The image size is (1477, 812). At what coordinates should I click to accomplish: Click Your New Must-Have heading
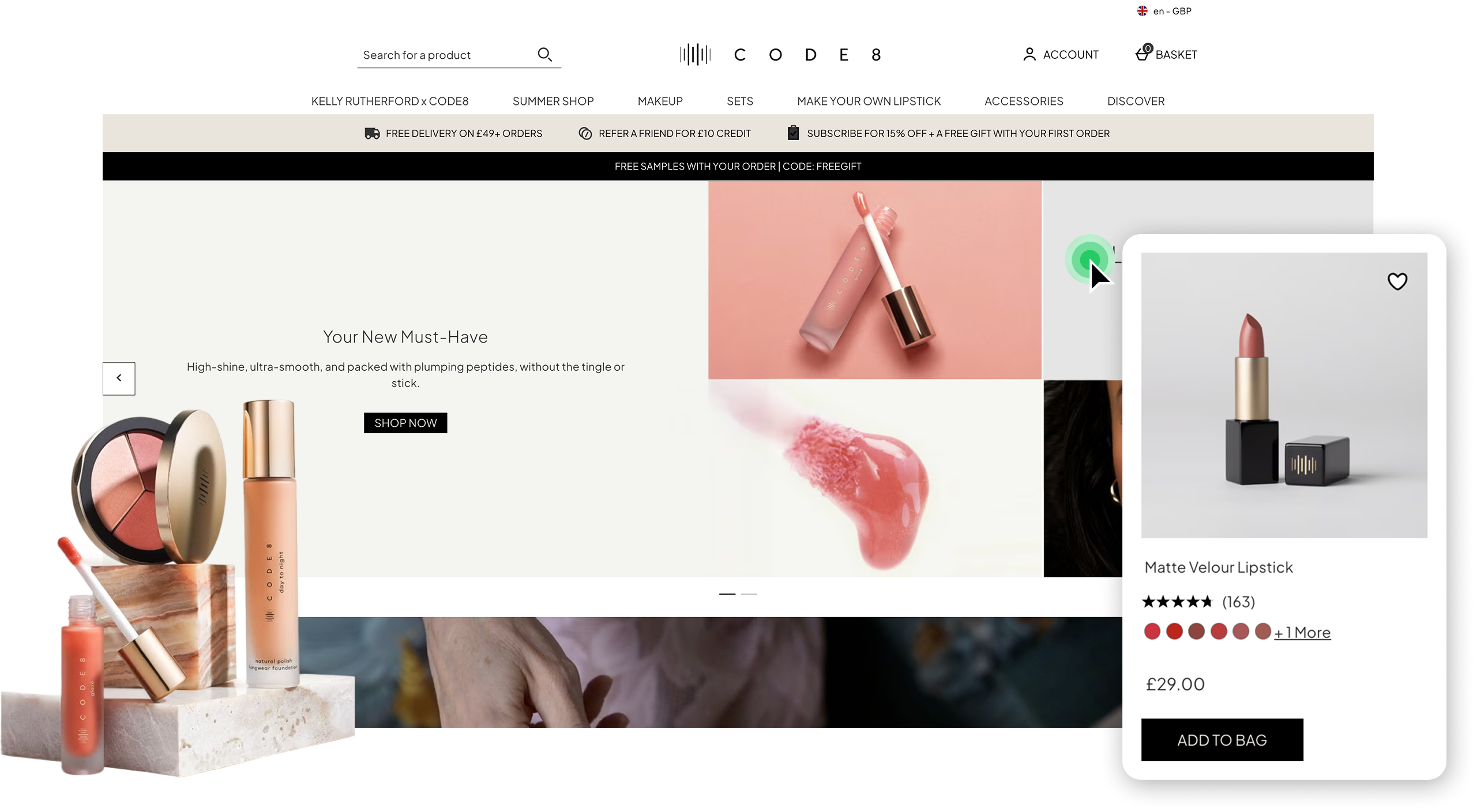[405, 337]
